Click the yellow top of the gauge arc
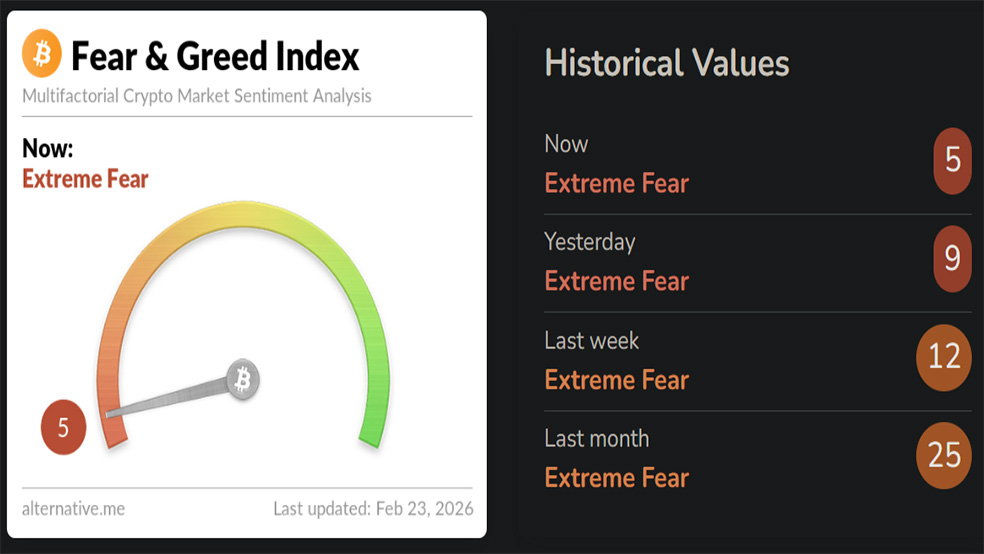The image size is (984, 554). 240,213
